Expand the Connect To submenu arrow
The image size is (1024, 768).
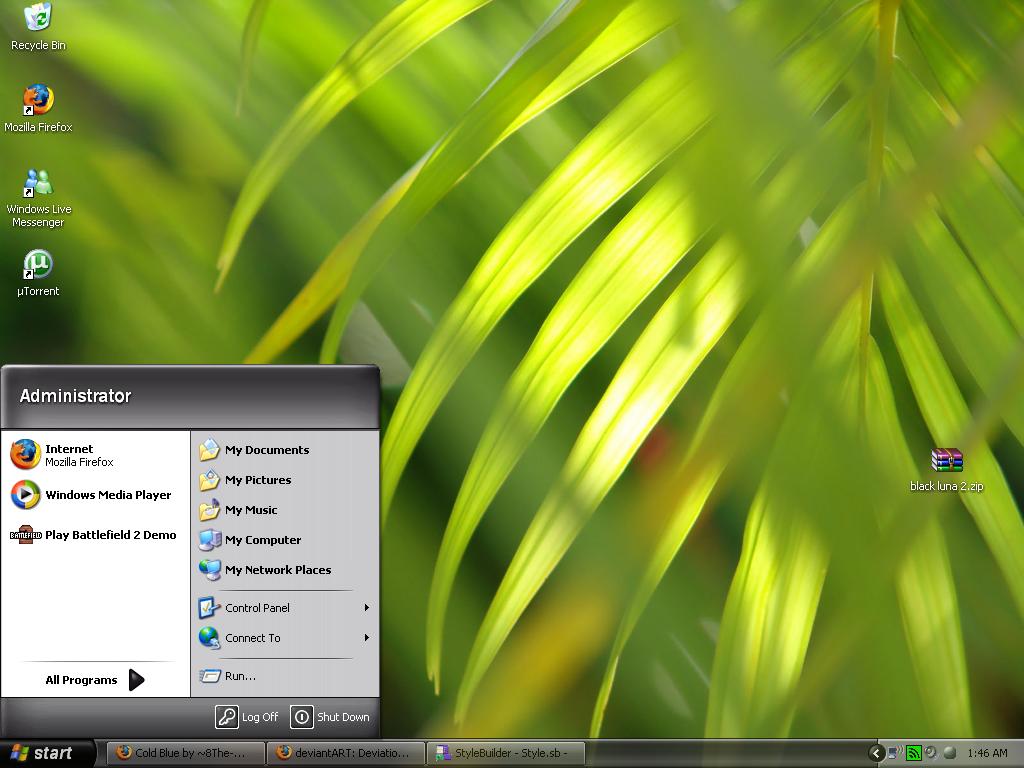[366, 637]
